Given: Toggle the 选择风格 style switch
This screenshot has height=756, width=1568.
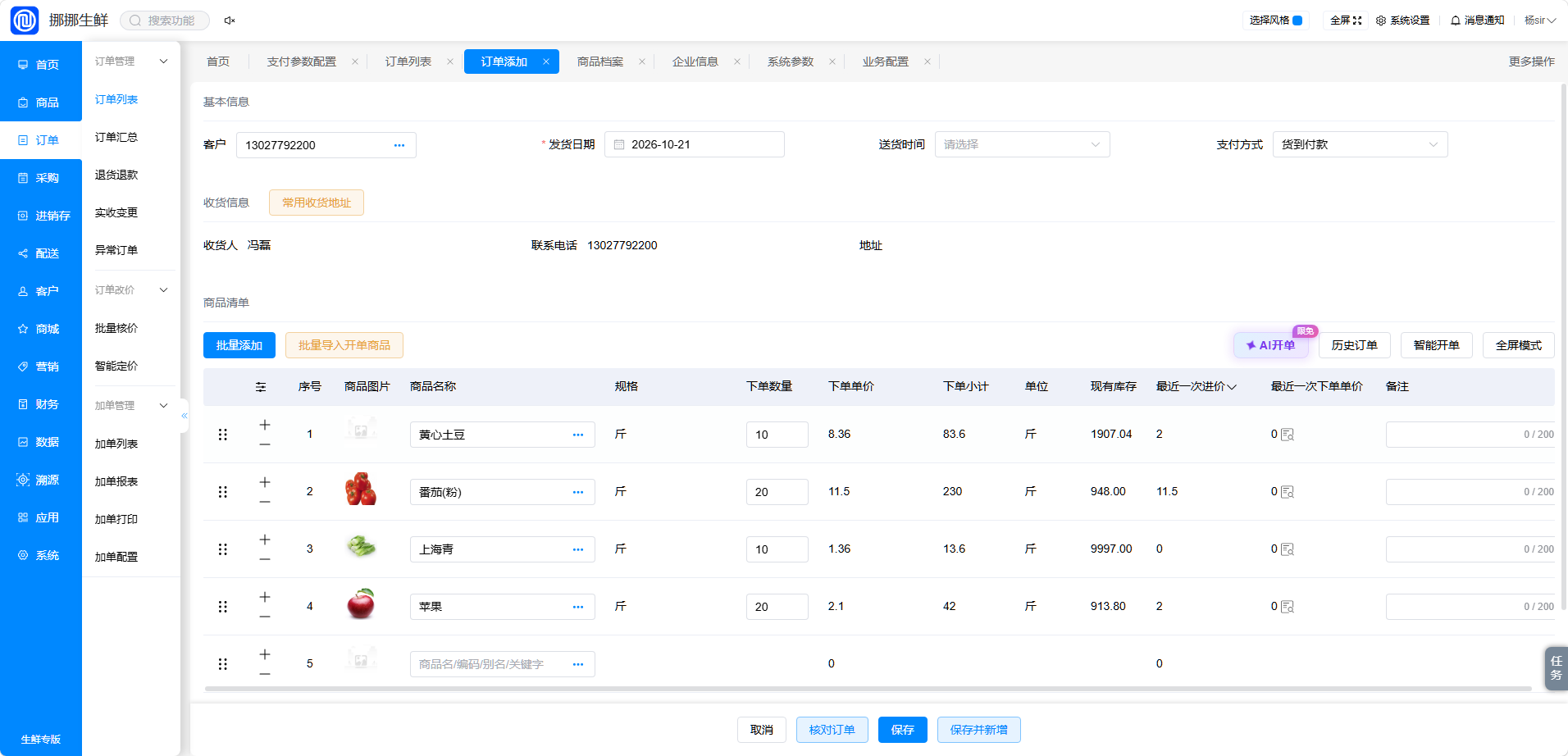Looking at the screenshot, I should coord(1297,20).
